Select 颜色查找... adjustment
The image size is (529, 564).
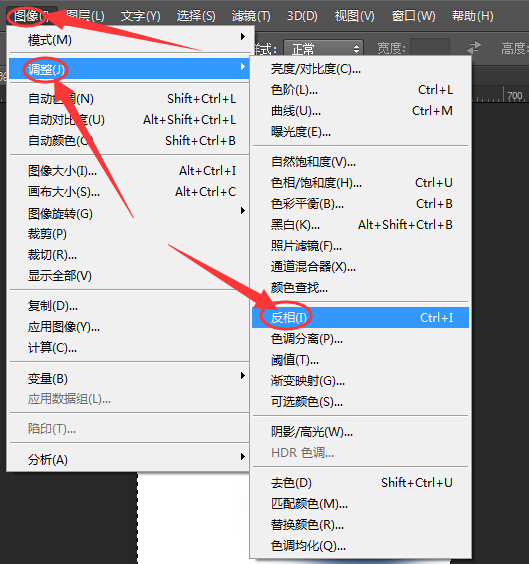(x=361, y=288)
